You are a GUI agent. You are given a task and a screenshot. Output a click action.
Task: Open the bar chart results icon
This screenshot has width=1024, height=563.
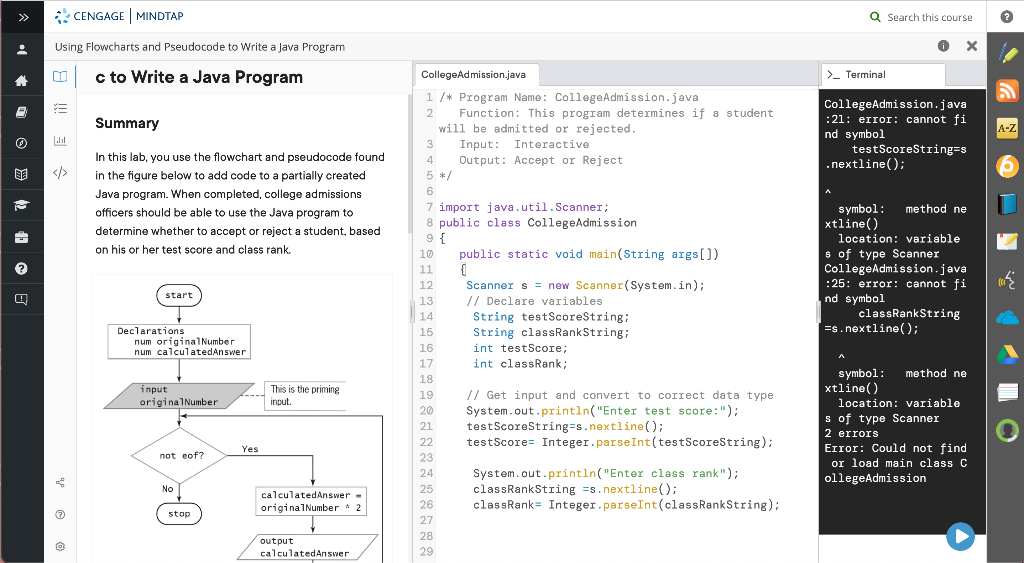60,140
